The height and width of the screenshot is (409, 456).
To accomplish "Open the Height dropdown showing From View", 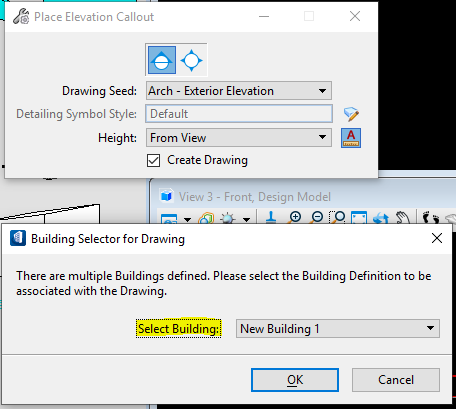I will click(239, 138).
